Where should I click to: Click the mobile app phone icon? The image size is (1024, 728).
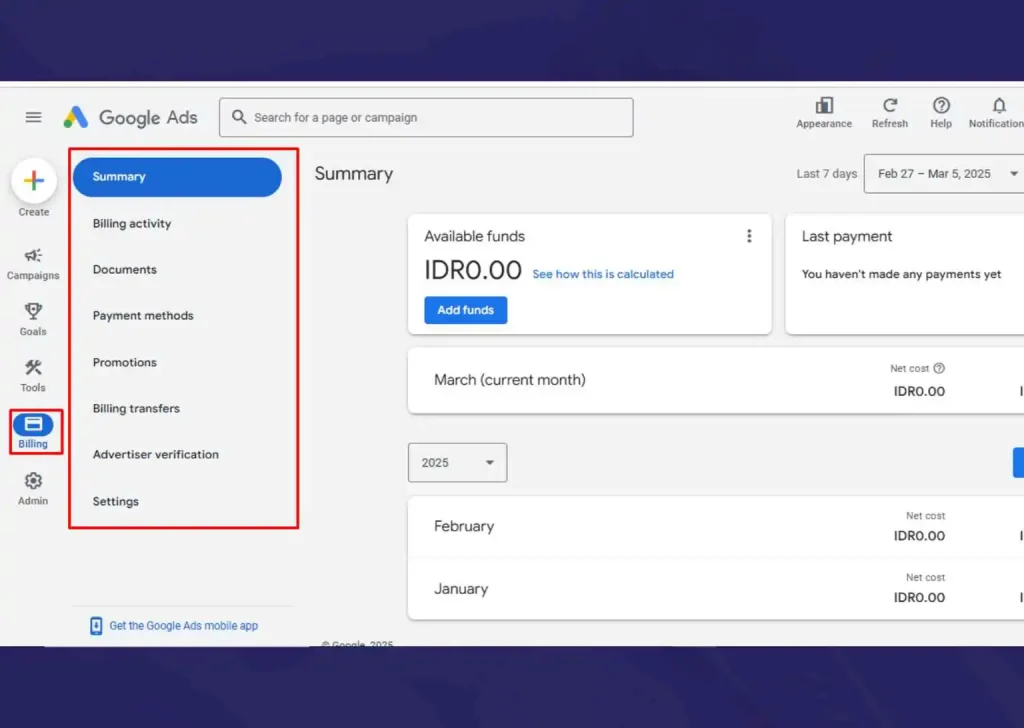(x=96, y=625)
